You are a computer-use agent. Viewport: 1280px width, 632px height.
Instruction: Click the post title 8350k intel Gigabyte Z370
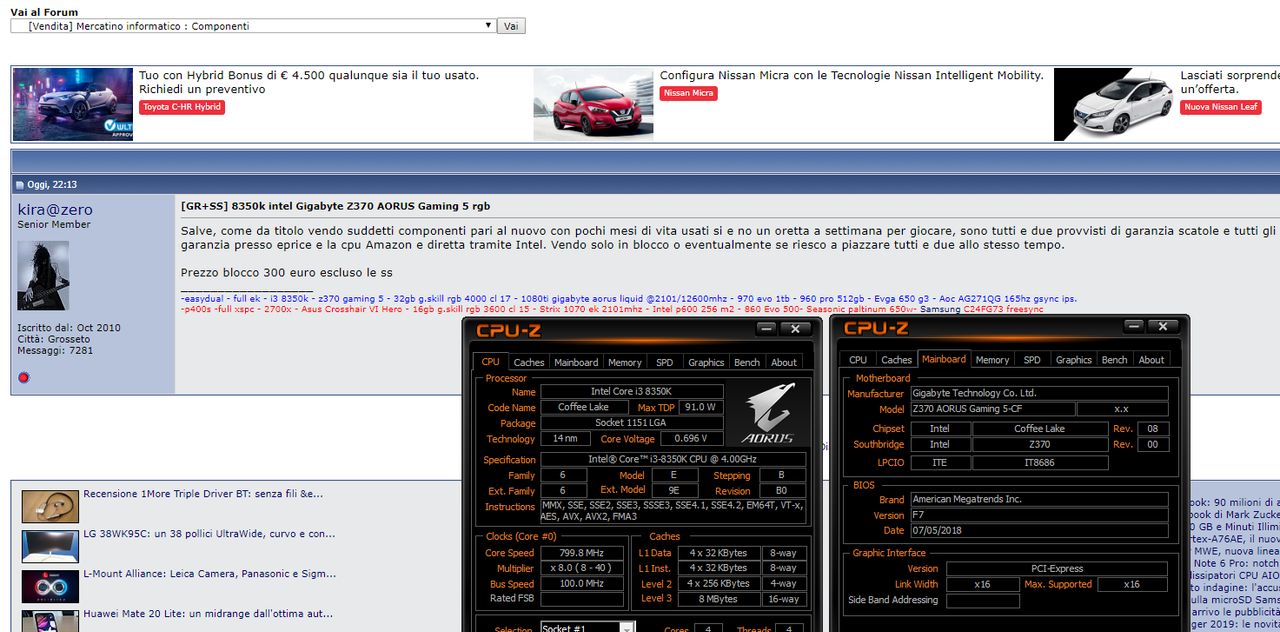click(336, 206)
